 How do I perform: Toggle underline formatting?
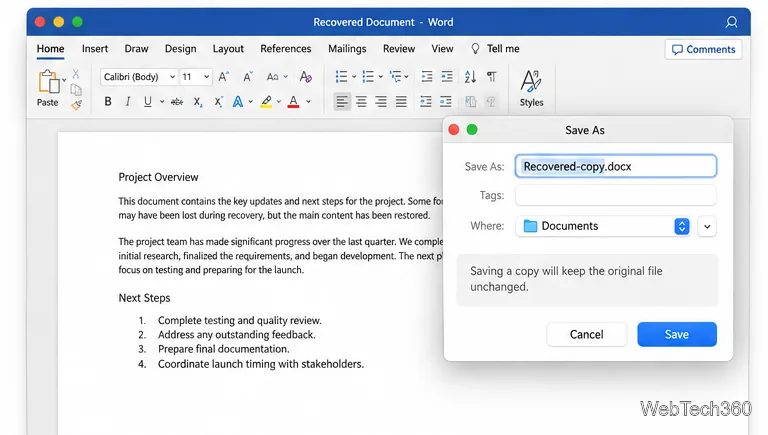(x=147, y=102)
